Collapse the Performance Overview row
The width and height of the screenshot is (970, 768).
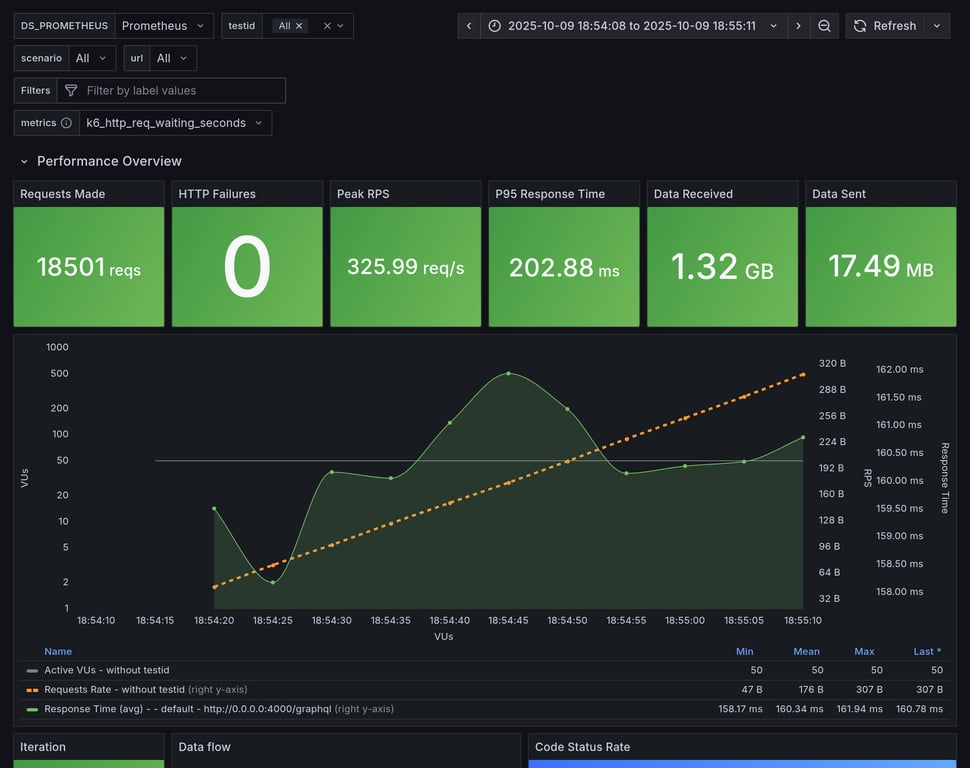point(24,161)
